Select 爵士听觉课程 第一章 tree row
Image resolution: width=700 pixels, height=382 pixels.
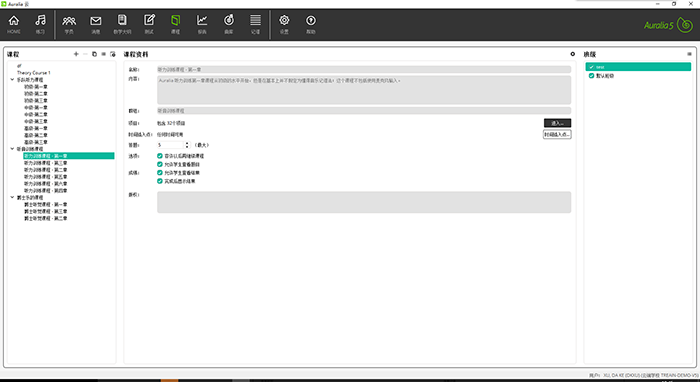[x=46, y=204]
